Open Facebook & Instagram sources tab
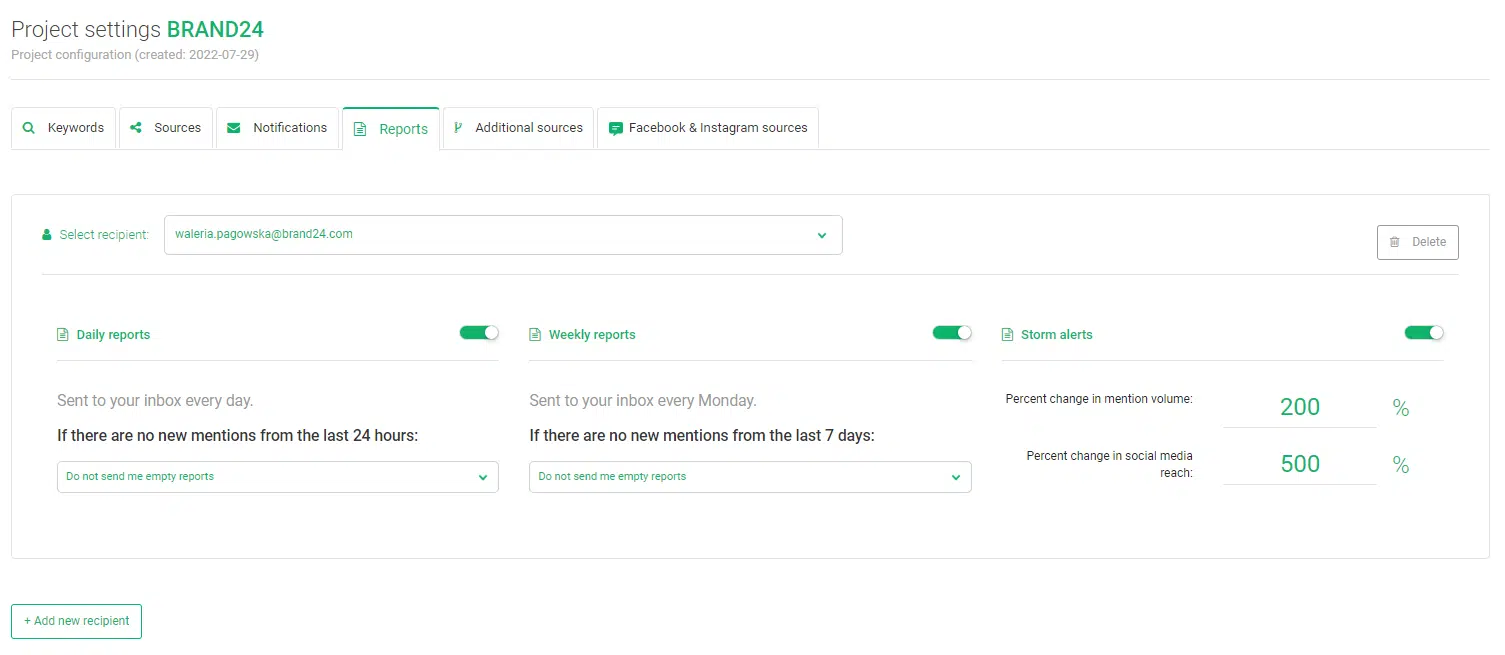The image size is (1505, 655). tap(708, 128)
